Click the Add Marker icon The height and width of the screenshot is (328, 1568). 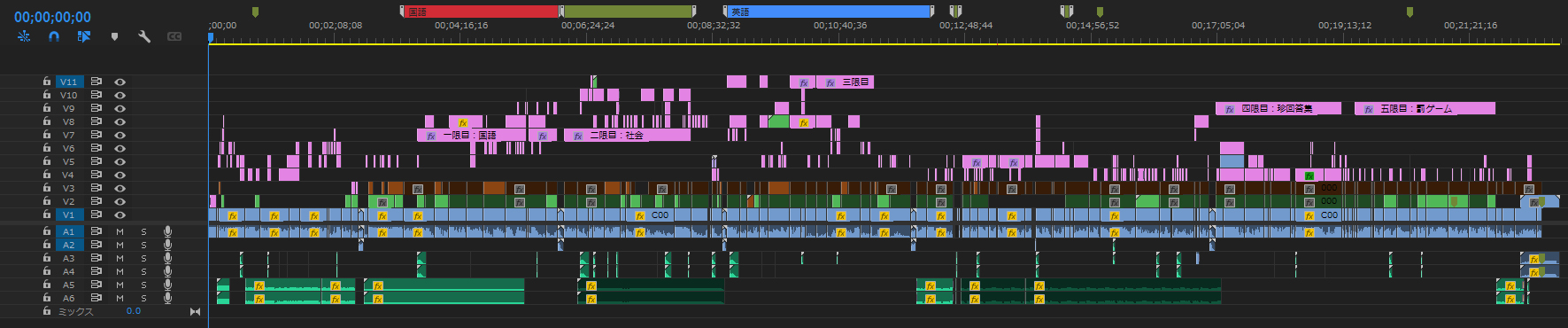pyautogui.click(x=114, y=36)
